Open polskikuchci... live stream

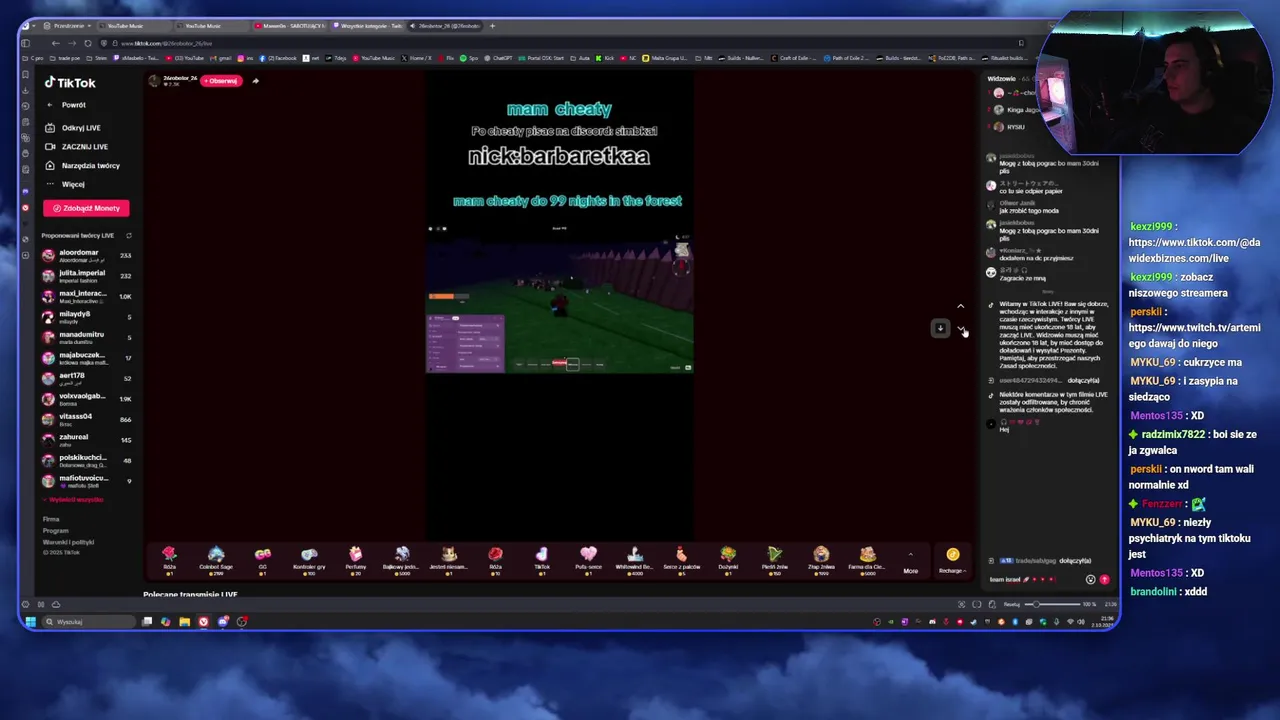[86, 460]
